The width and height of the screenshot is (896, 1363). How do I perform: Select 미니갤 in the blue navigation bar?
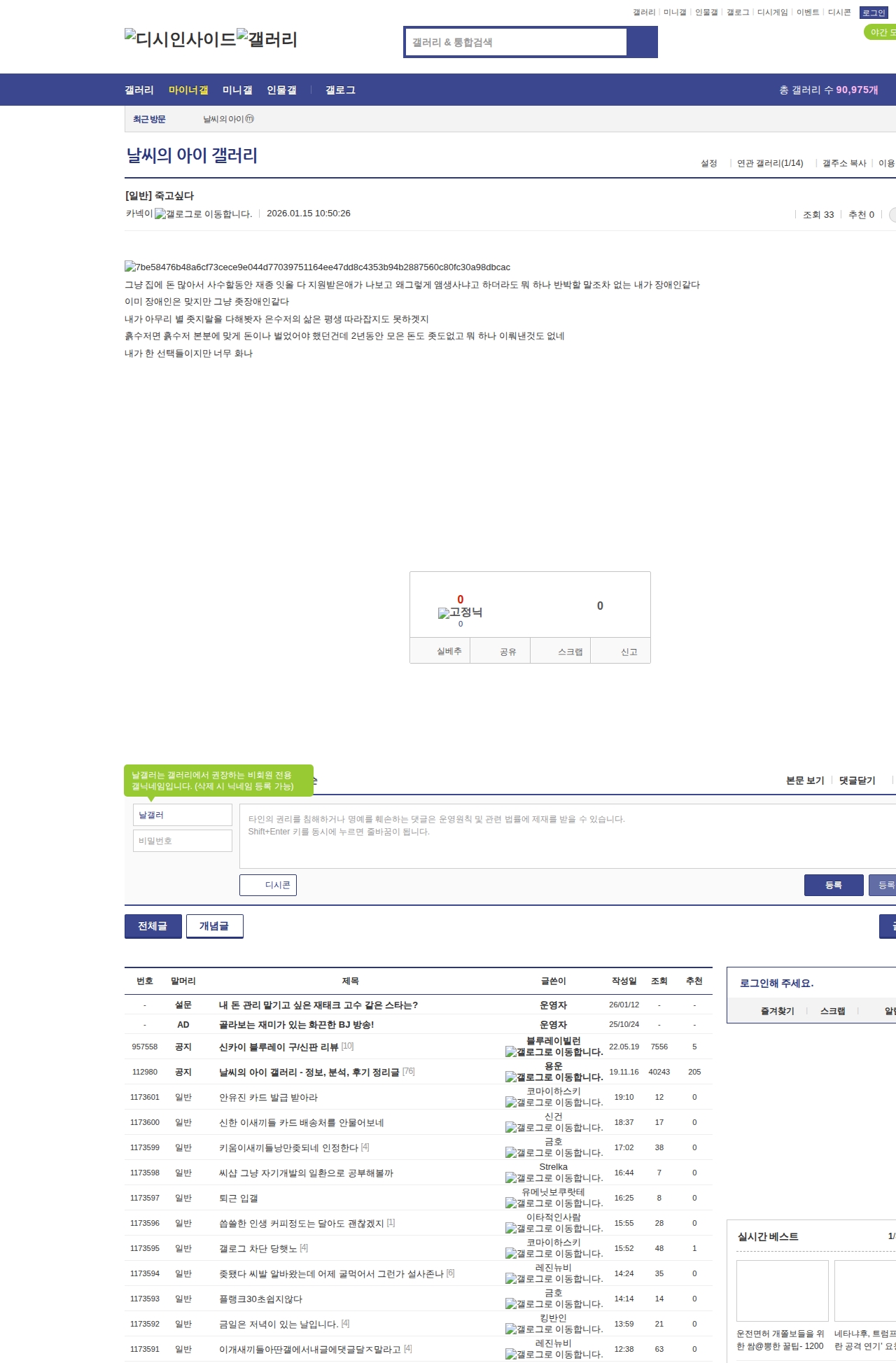[x=237, y=90]
